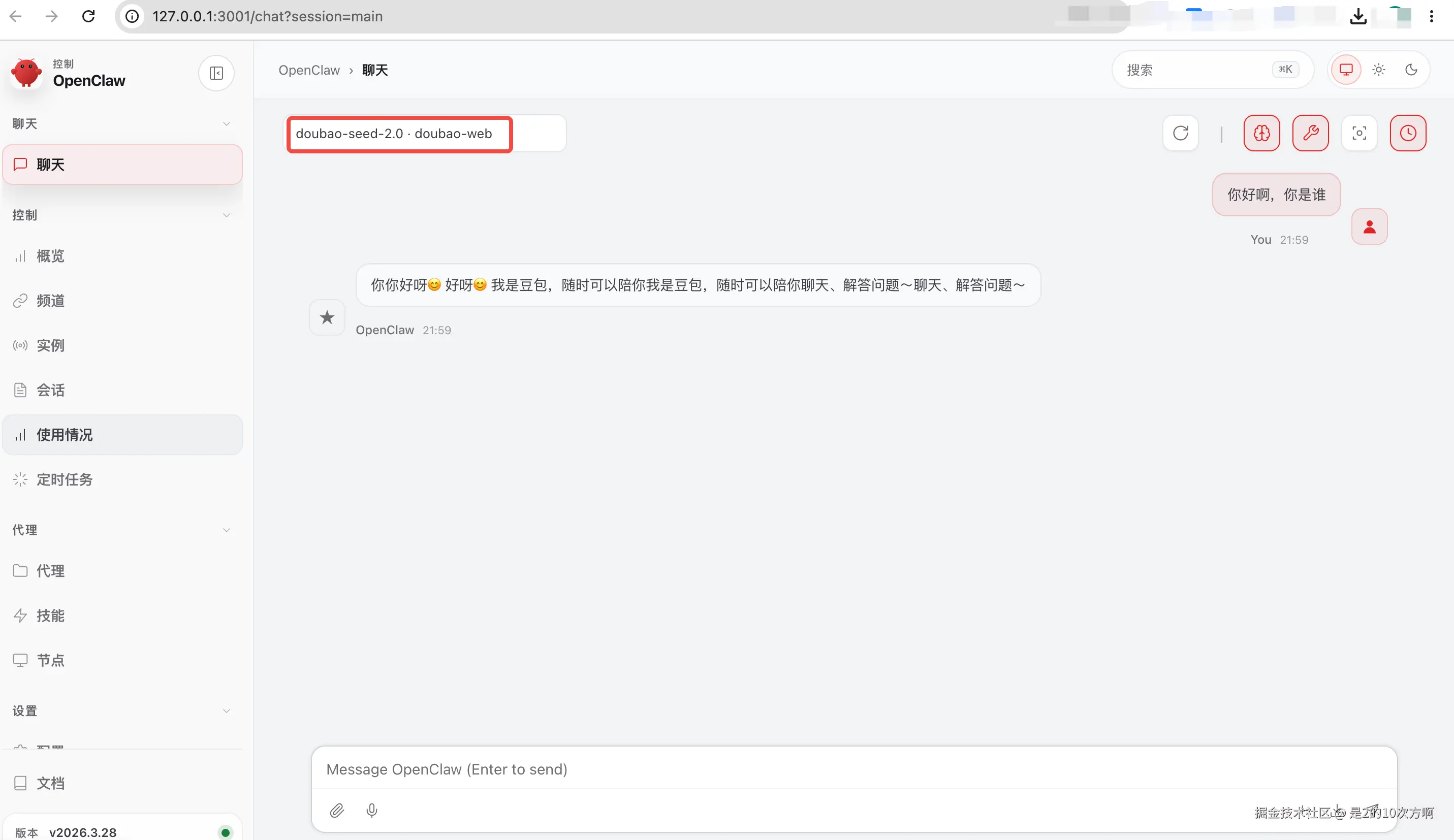Toggle the clock timestamp icon
This screenshot has height=840, width=1454.
(x=1408, y=133)
